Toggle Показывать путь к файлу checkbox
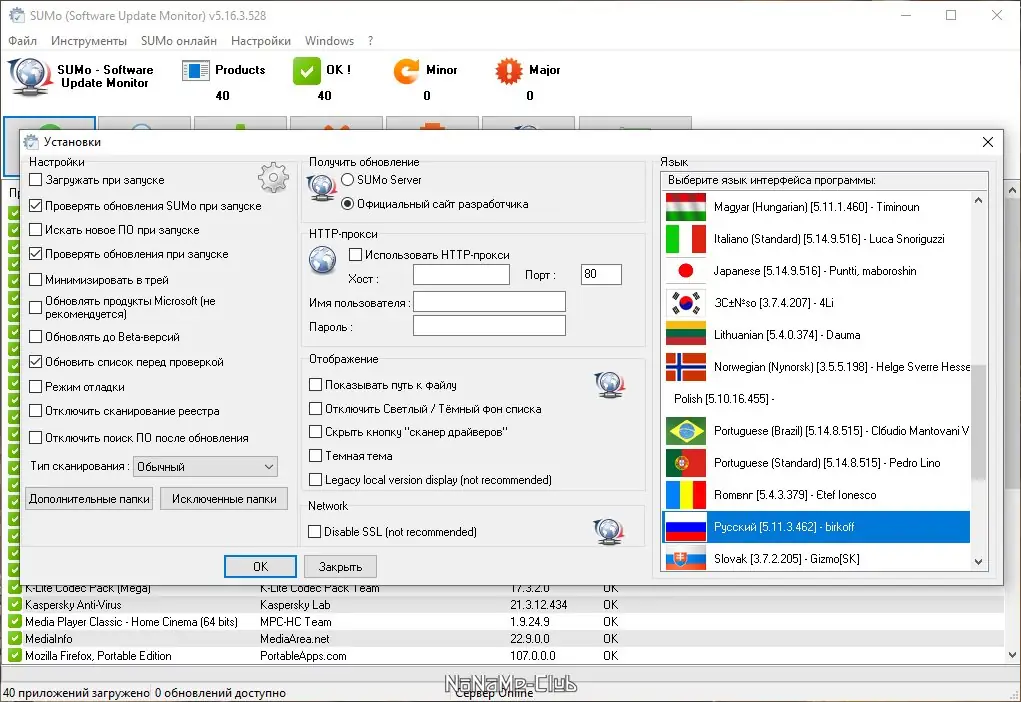 315,385
